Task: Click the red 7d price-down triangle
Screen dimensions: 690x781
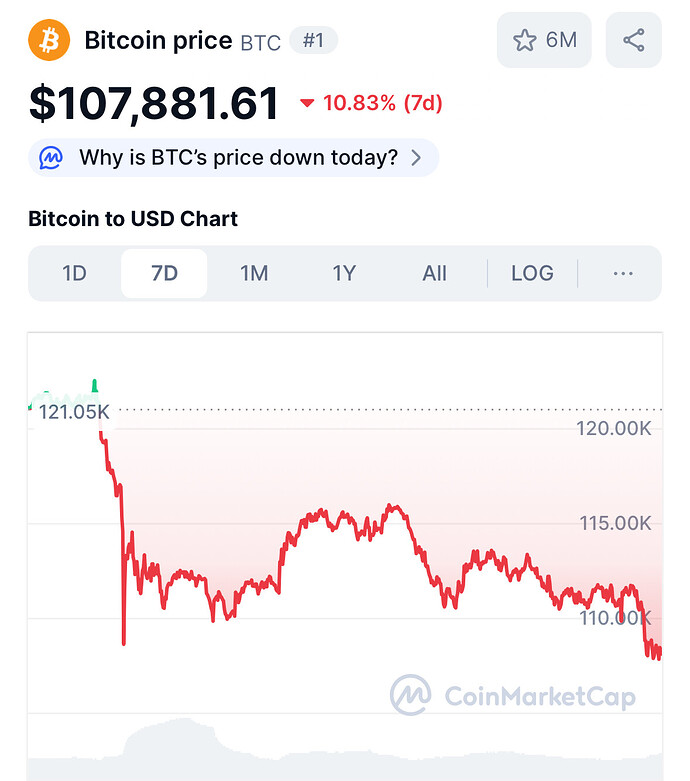Action: pos(307,103)
